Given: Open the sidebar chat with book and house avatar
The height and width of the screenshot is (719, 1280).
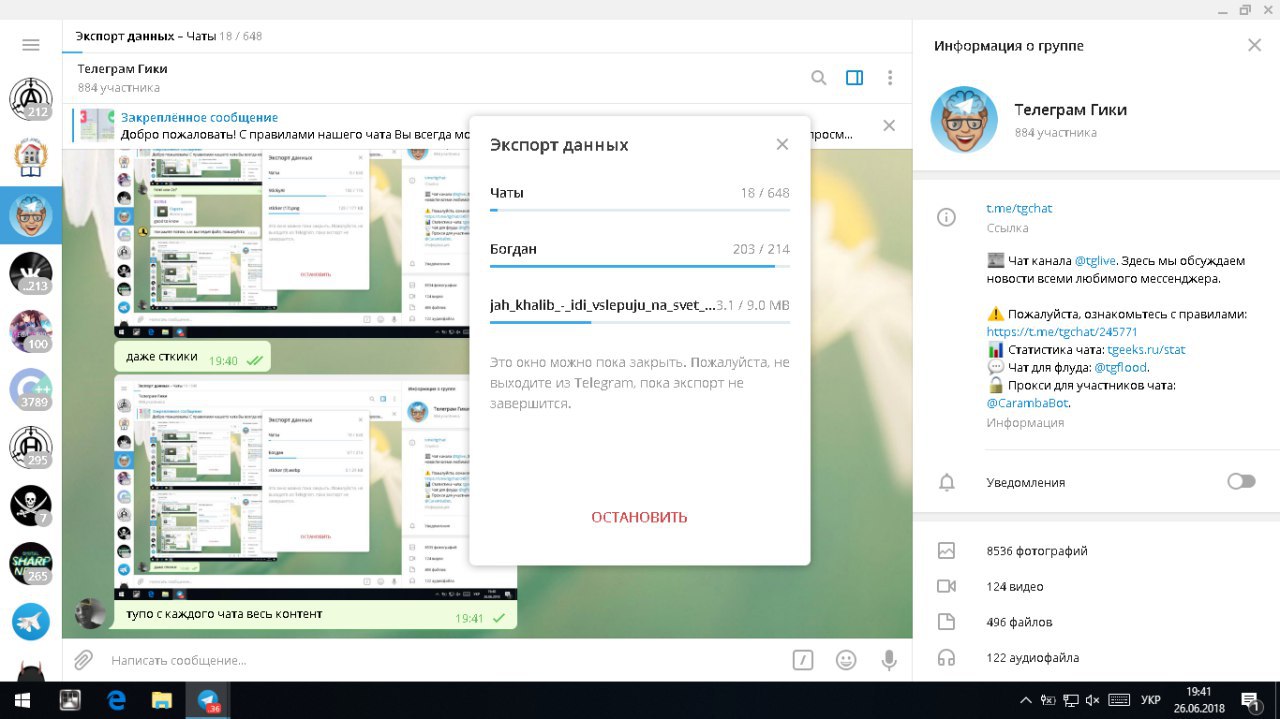Looking at the screenshot, I should pyautogui.click(x=30, y=156).
